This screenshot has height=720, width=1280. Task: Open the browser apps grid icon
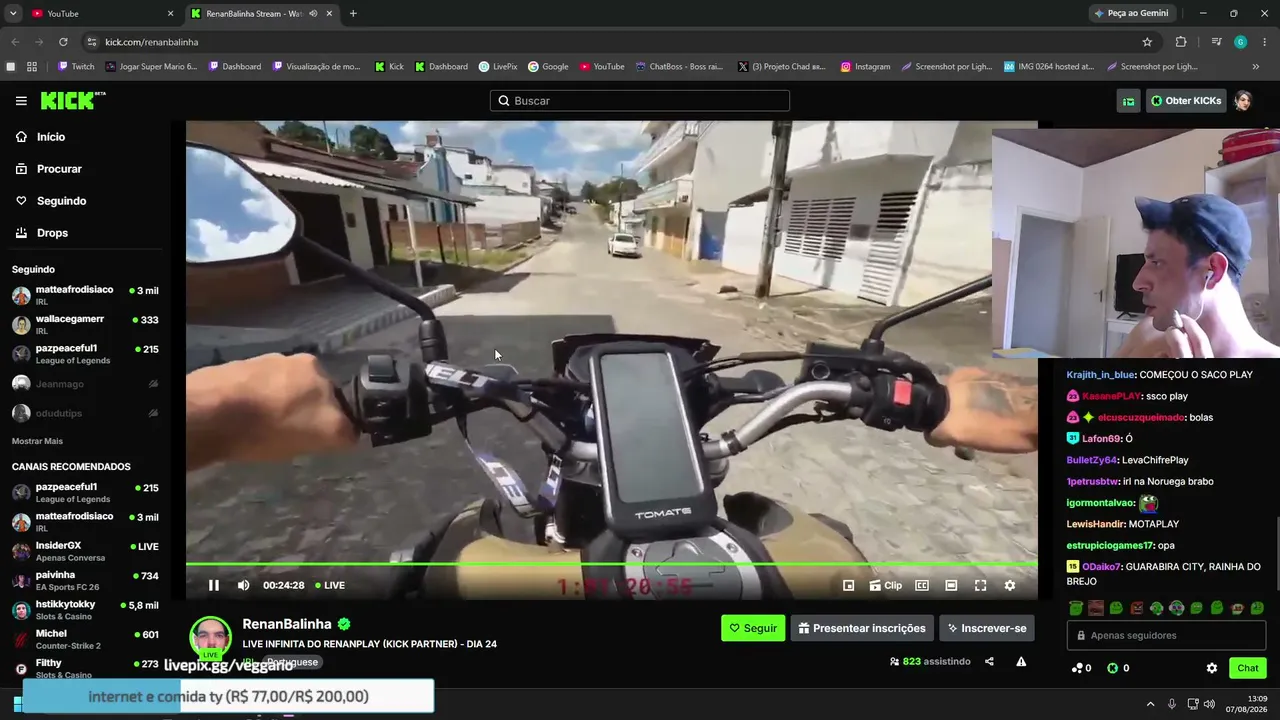32,67
